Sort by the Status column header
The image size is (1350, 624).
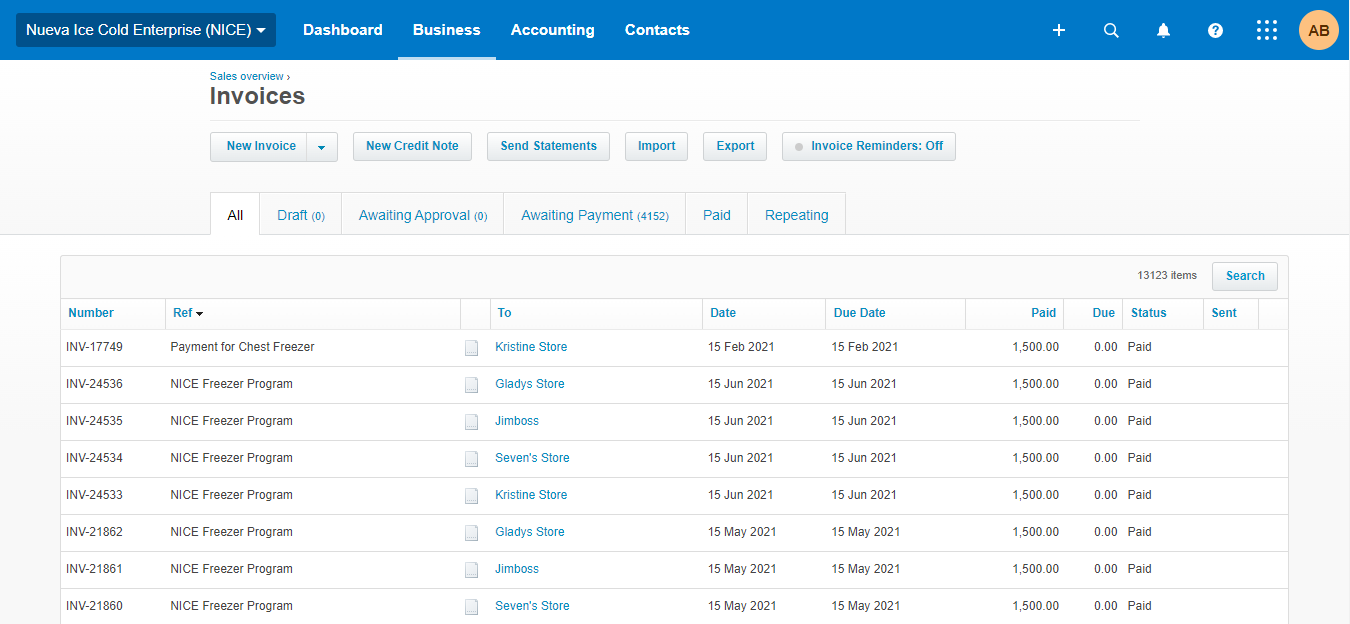[x=1149, y=313]
